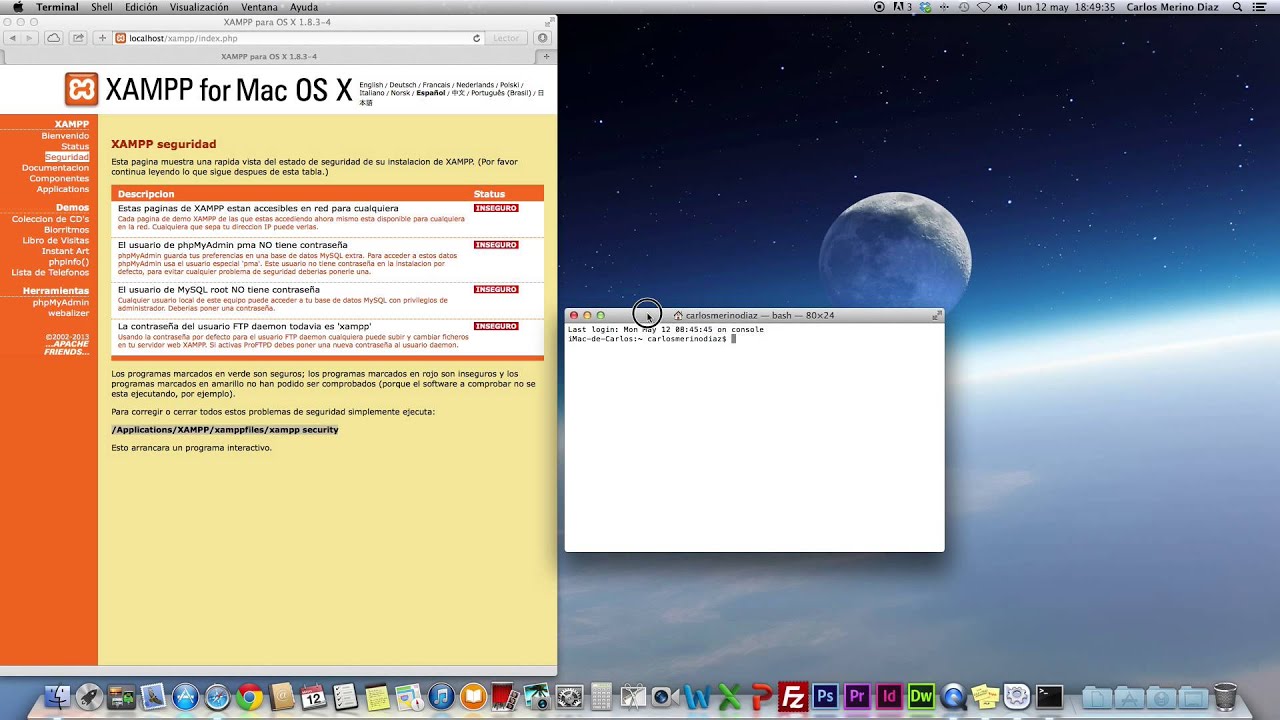The height and width of the screenshot is (720, 1280).
Task: Click the Safari share button
Action: pos(78,38)
